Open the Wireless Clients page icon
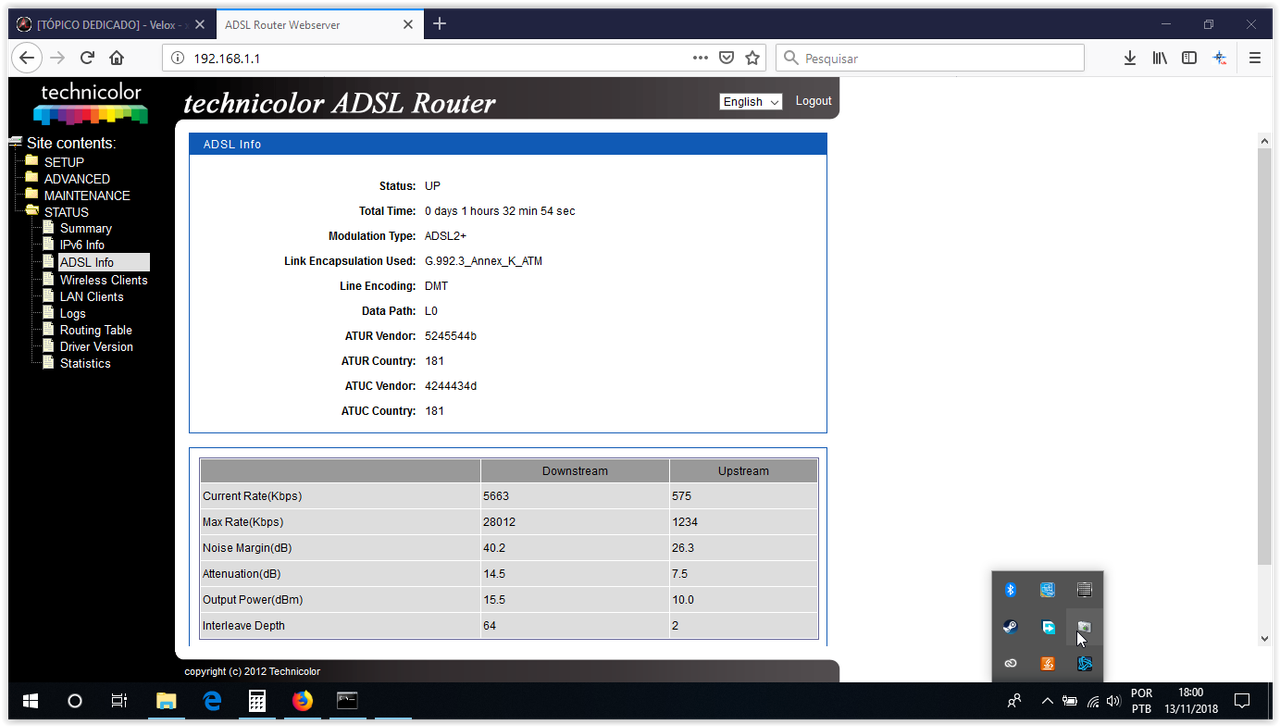 [48, 279]
